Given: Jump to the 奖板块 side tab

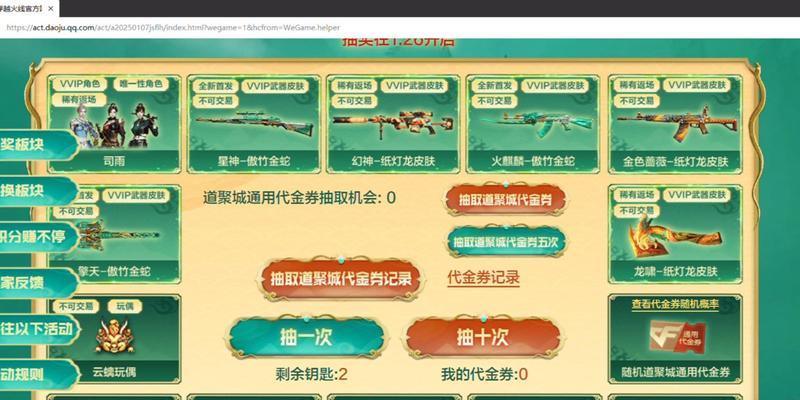Looking at the screenshot, I should pos(37,144).
